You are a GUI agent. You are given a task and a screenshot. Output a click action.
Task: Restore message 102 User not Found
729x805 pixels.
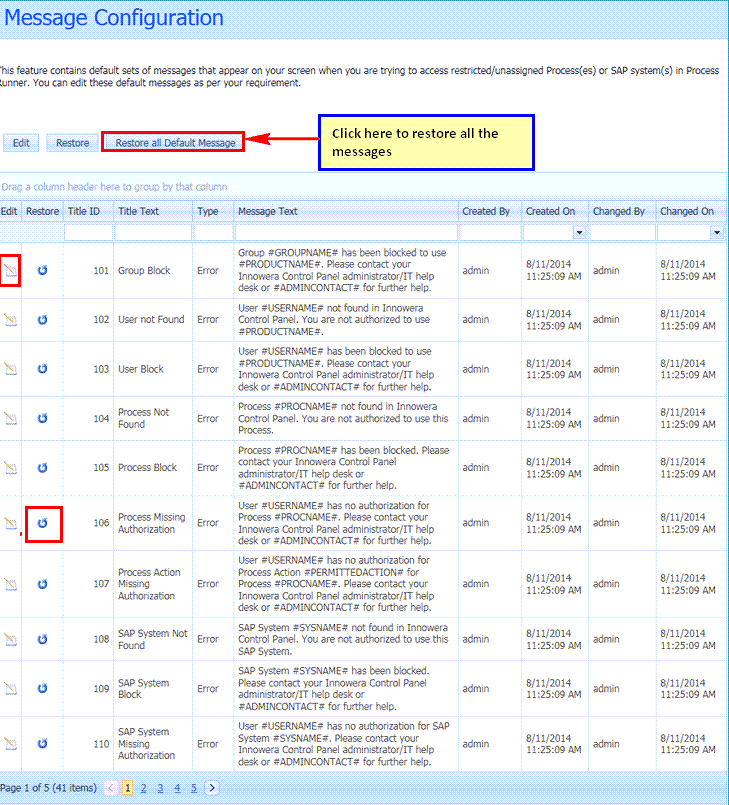43,319
